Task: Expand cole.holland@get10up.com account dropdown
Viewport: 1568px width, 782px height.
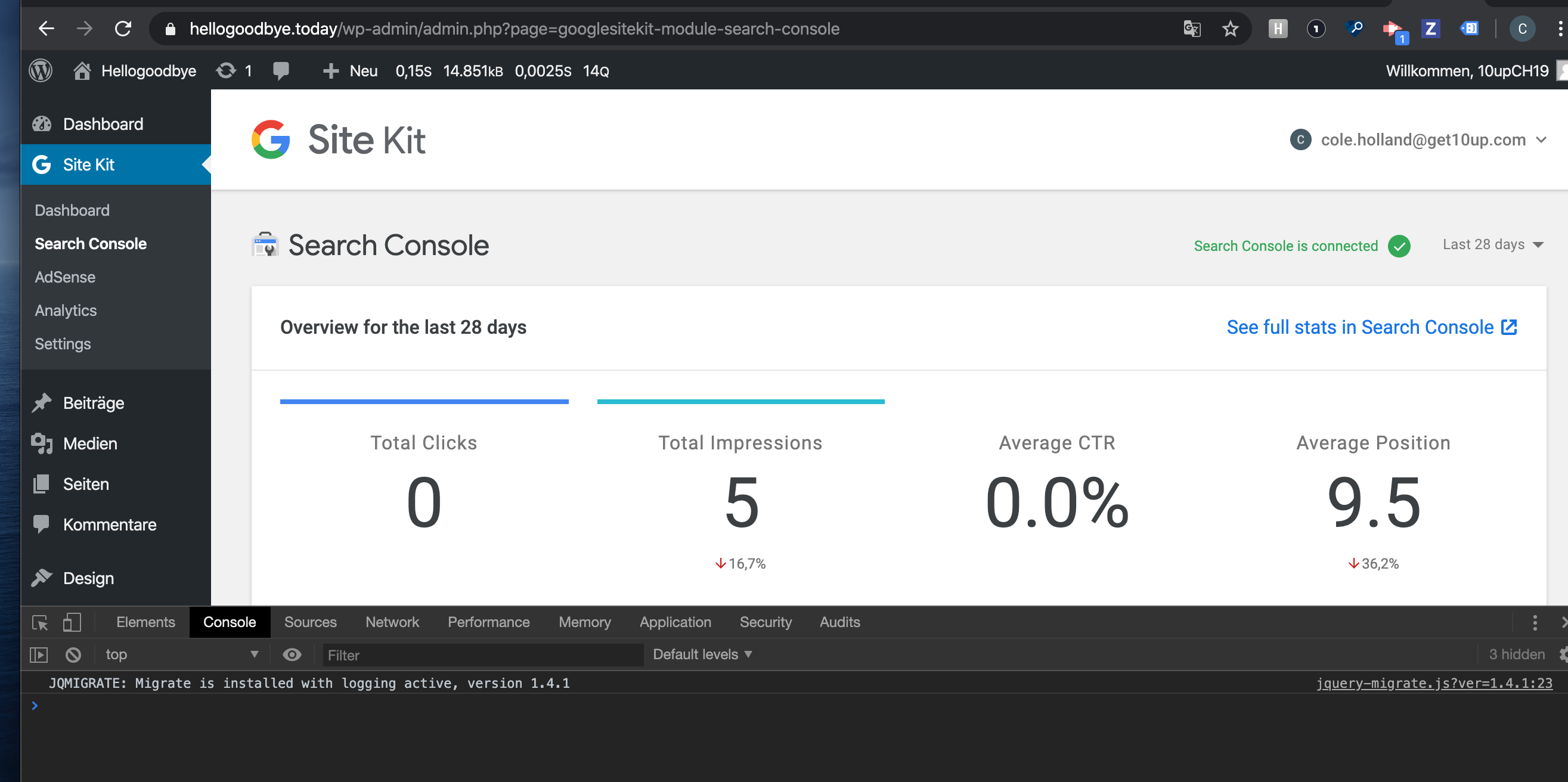Action: pyautogui.click(x=1418, y=139)
